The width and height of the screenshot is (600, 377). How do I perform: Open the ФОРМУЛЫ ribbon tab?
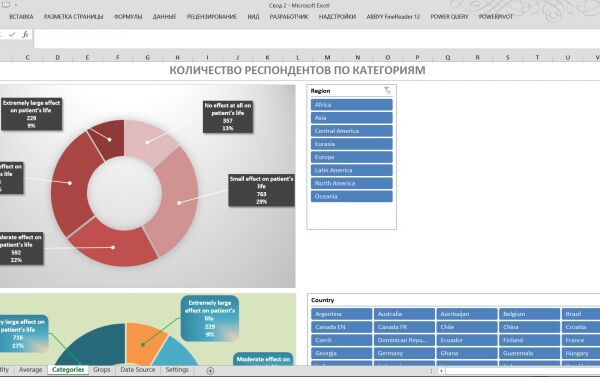[x=128, y=17]
